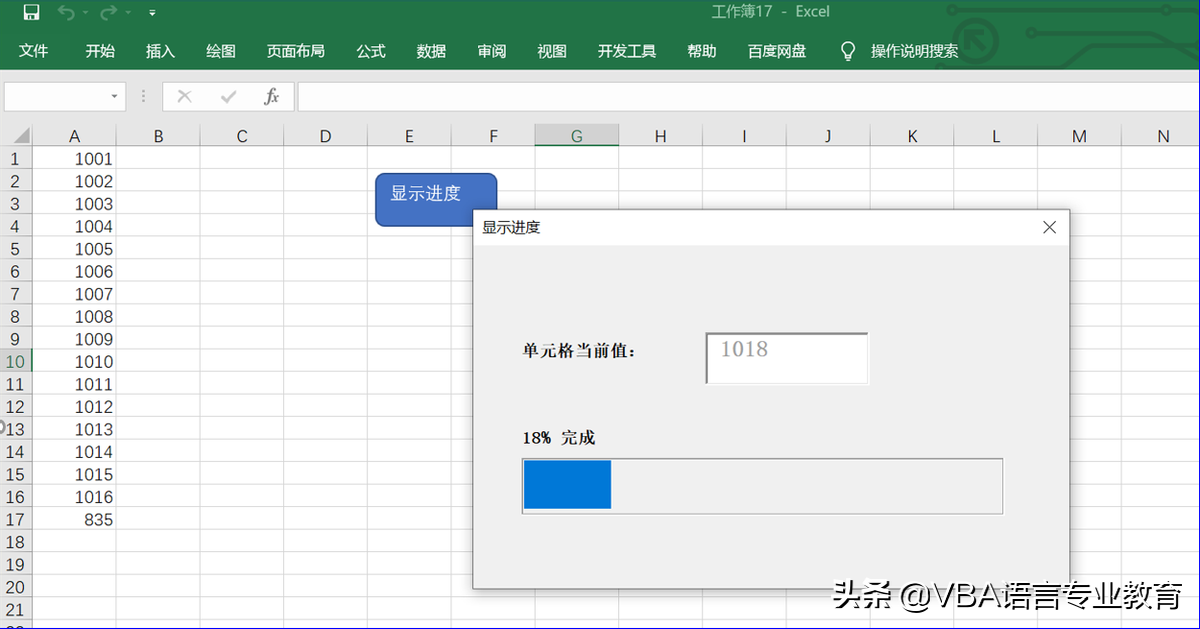
Task: Select cell containing 1004
Action: [75, 226]
